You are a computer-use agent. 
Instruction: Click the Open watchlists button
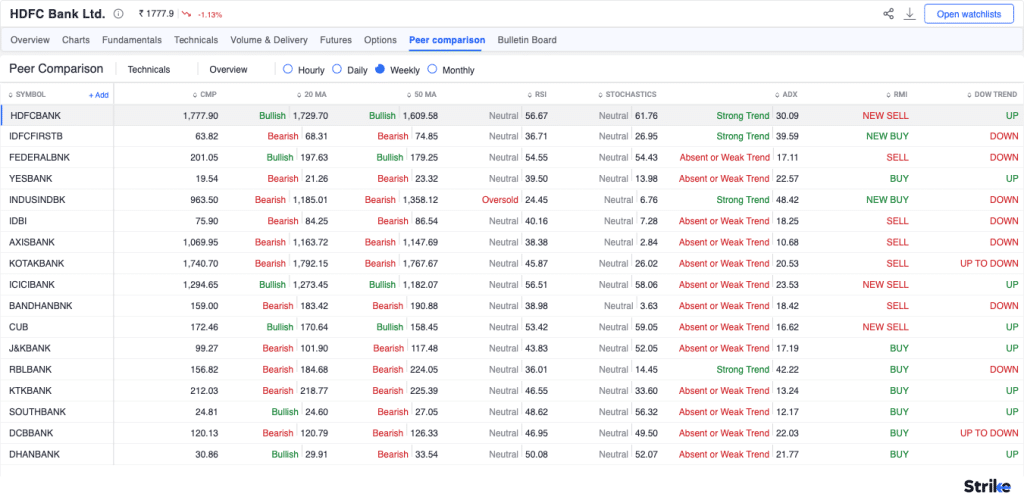tap(968, 14)
